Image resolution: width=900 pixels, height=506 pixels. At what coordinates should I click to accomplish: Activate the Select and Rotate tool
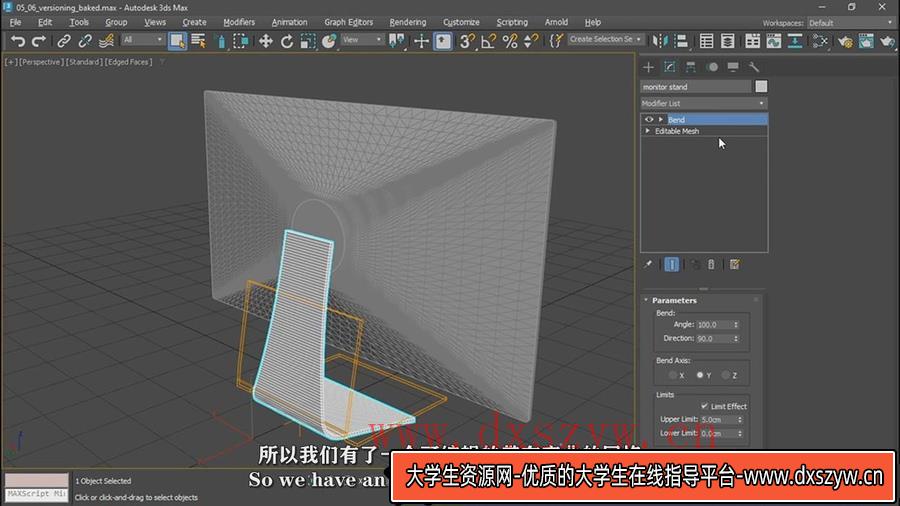tap(287, 41)
